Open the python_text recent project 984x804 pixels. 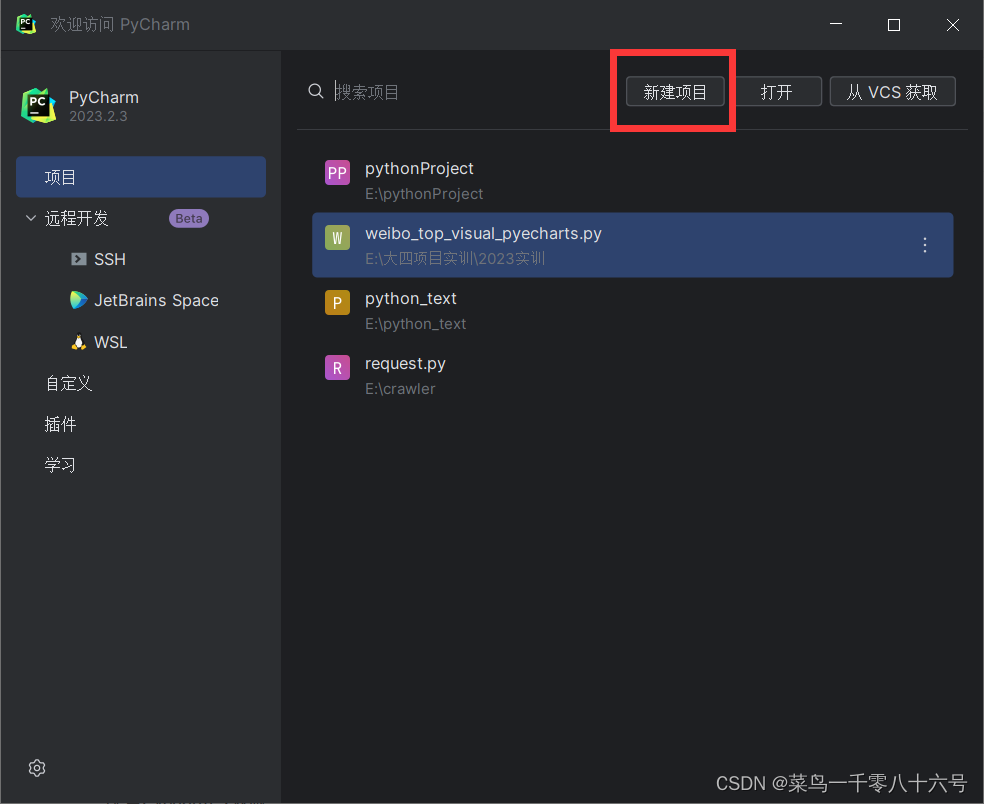click(633, 310)
